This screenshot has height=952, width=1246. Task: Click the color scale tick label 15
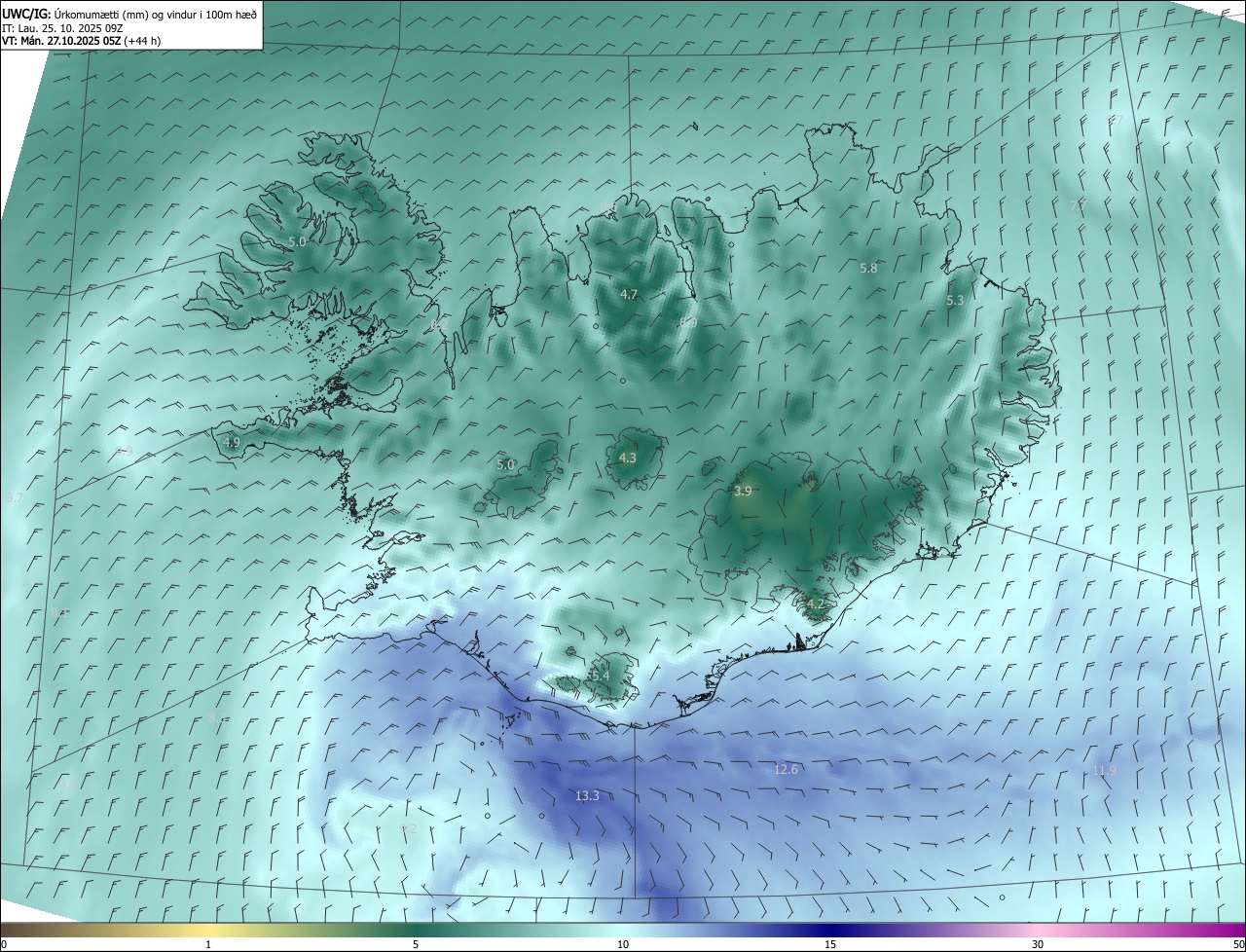click(830, 945)
